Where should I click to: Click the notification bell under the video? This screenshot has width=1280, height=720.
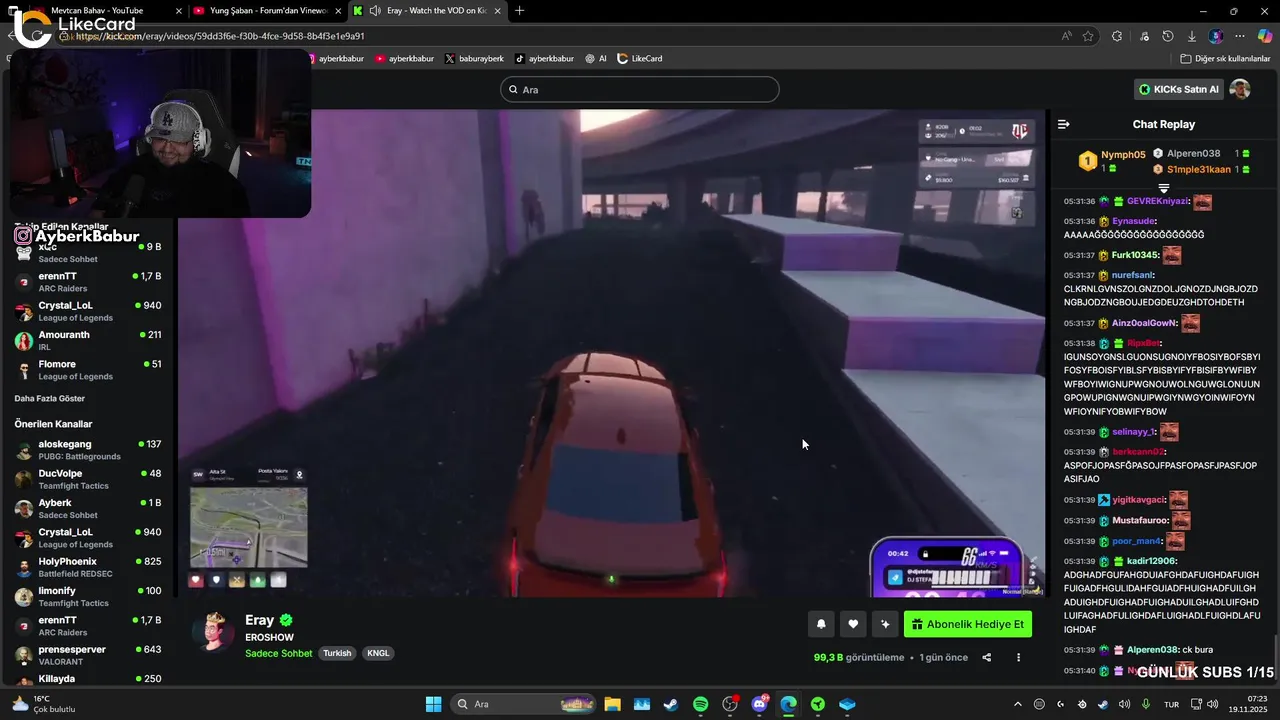coord(821,624)
